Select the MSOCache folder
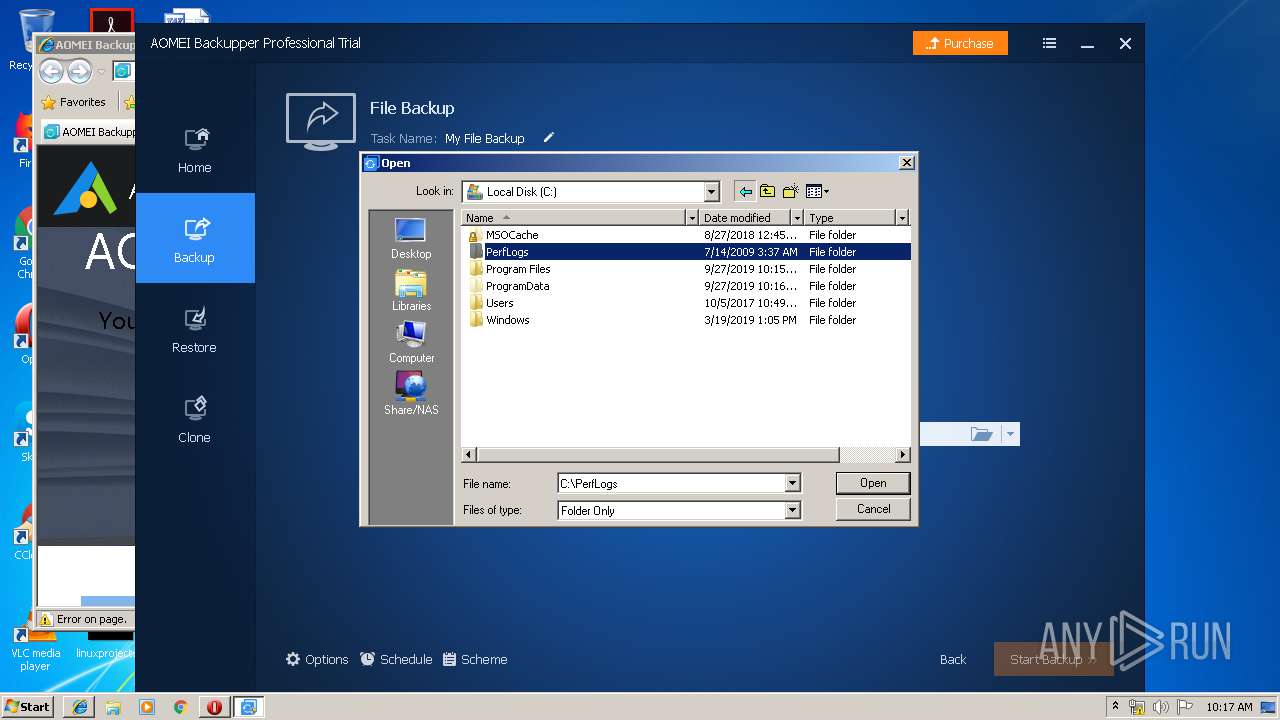Image resolution: width=1280 pixels, height=720 pixels. coord(686,235)
